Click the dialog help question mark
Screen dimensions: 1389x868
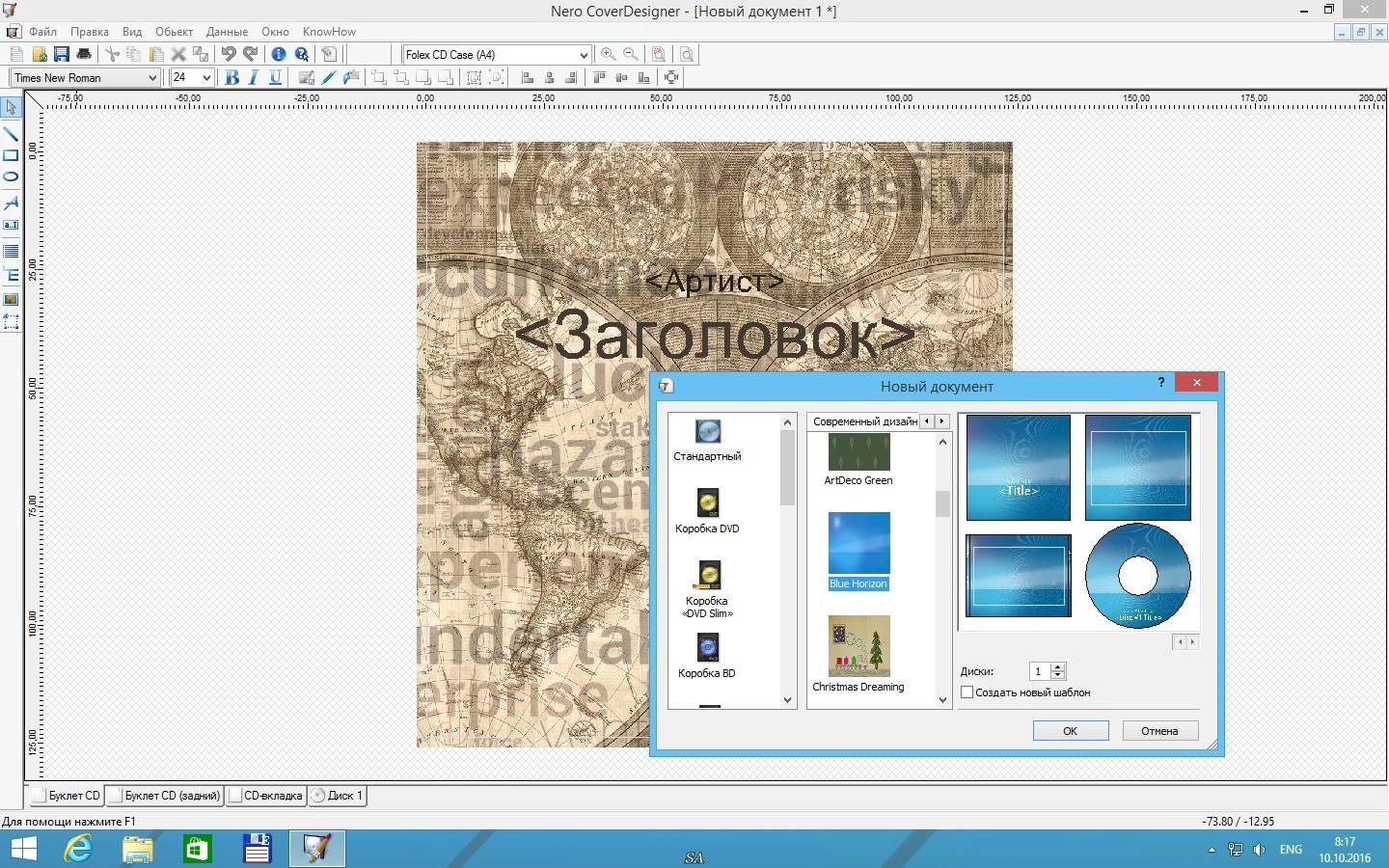(x=1160, y=383)
